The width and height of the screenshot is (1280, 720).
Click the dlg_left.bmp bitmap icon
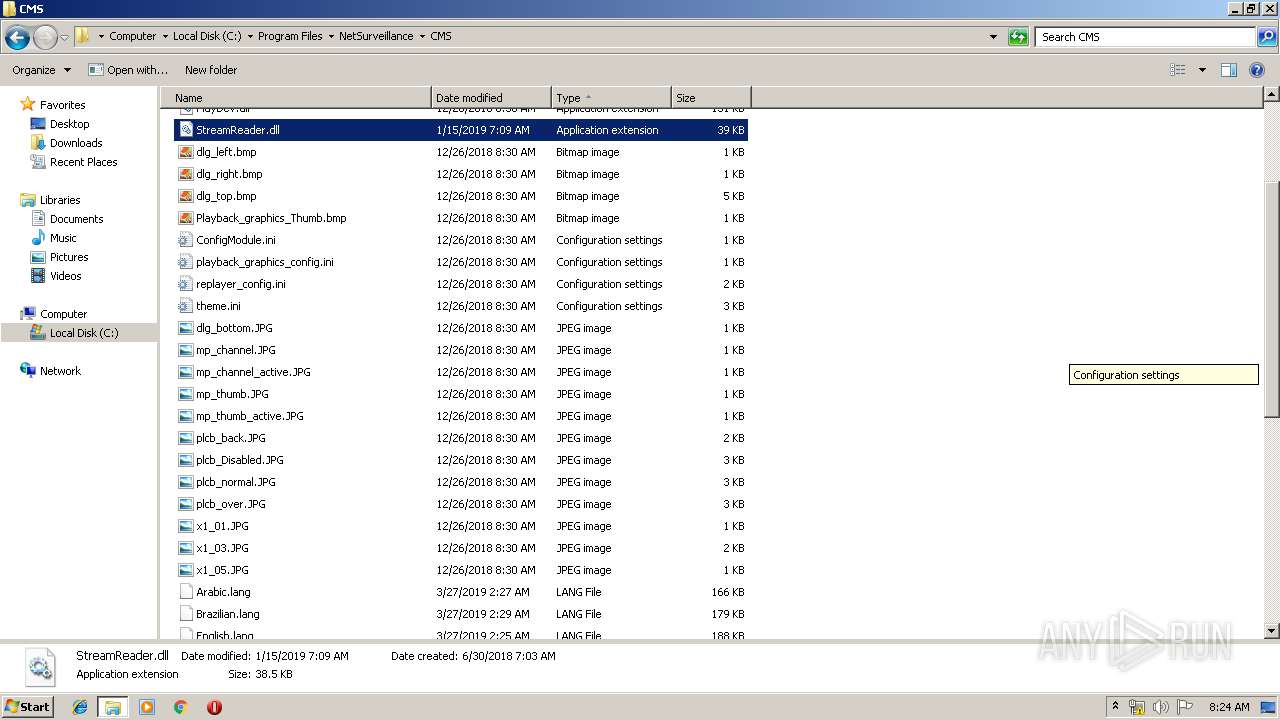[x=185, y=152]
